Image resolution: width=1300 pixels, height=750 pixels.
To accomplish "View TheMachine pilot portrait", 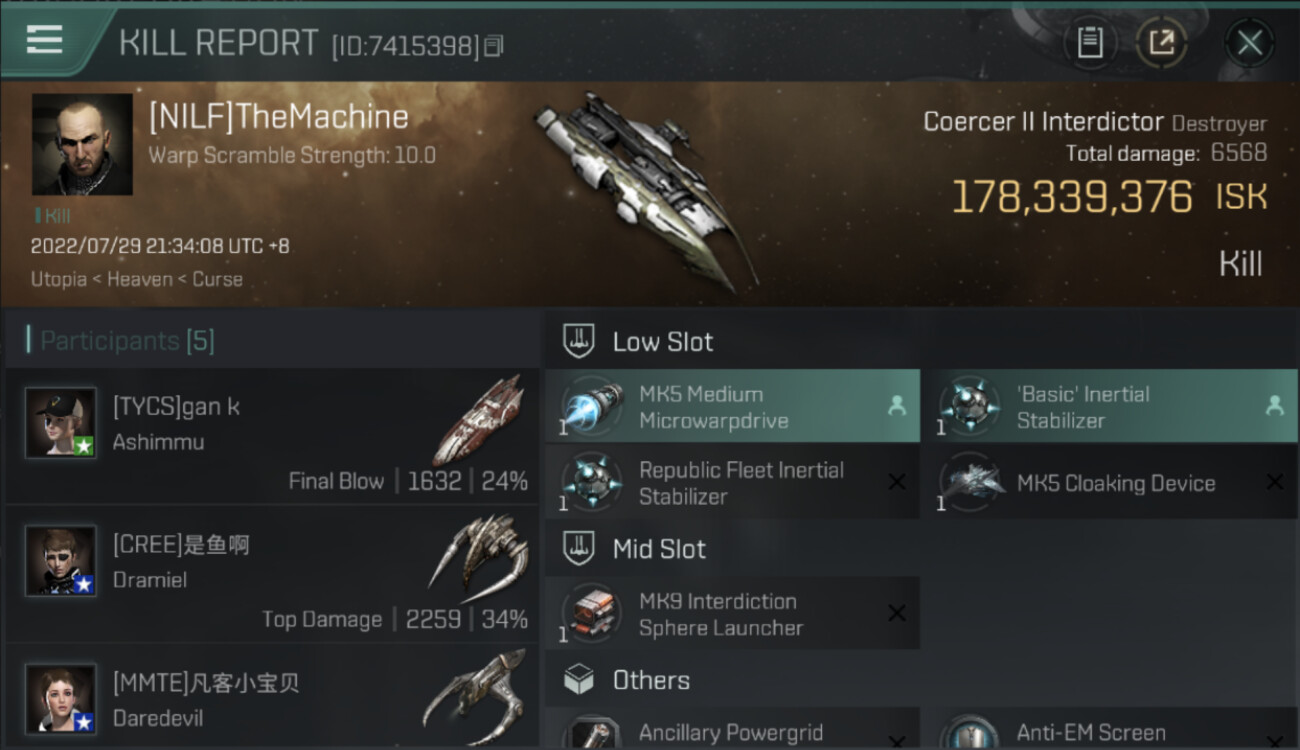I will [x=82, y=144].
